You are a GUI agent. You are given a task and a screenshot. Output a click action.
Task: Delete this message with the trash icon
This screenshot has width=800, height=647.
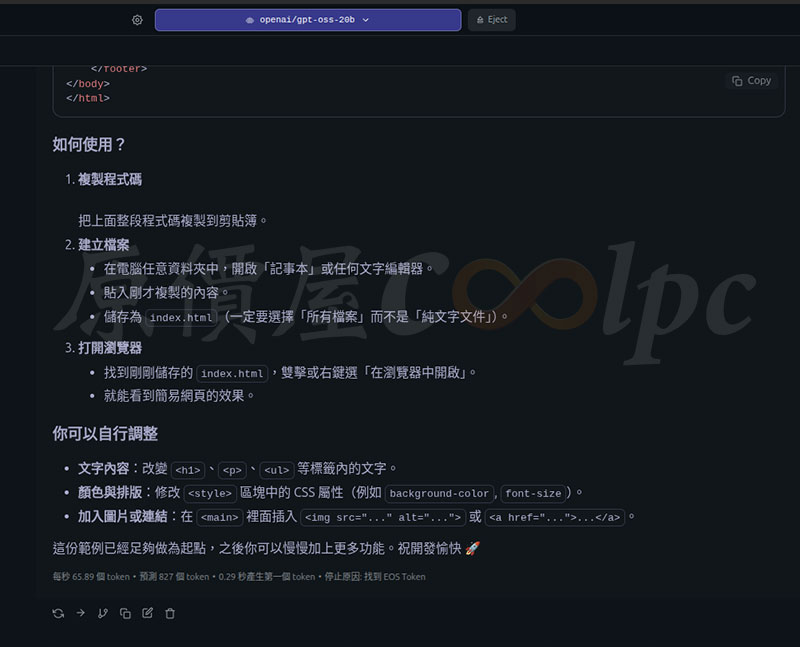170,613
